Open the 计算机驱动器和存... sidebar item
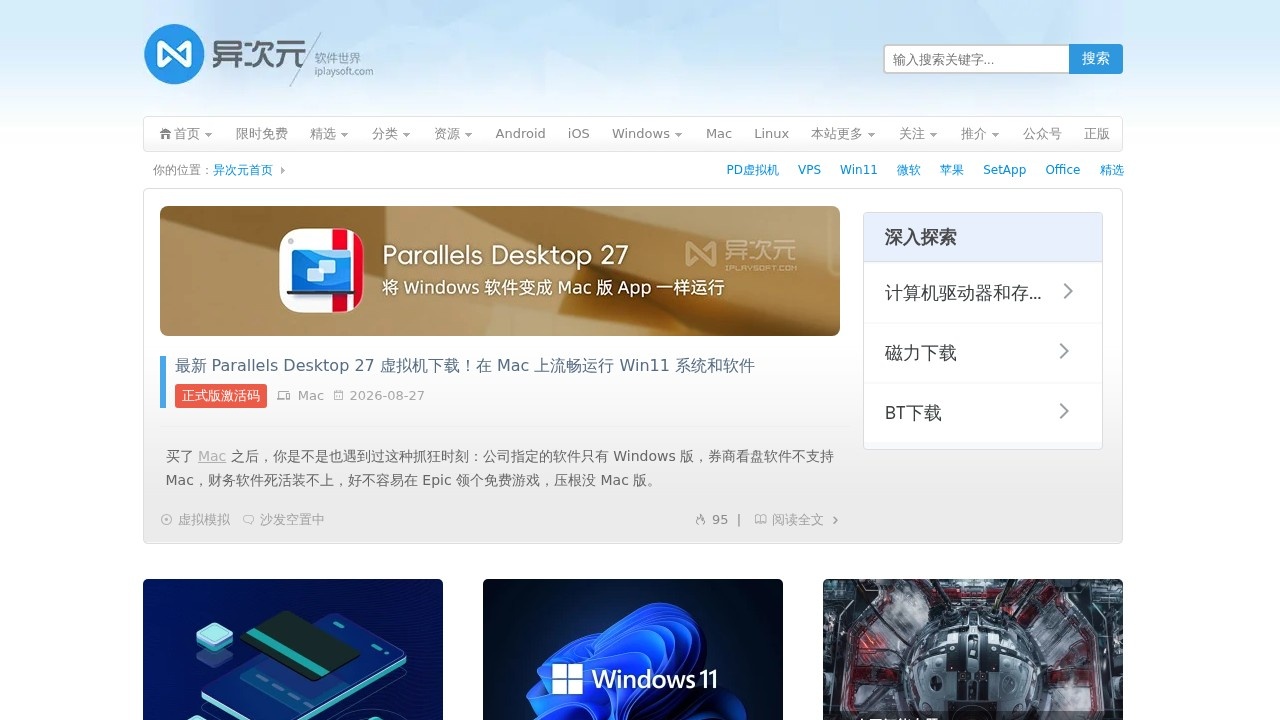Image resolution: width=1280 pixels, height=720 pixels. (x=983, y=293)
